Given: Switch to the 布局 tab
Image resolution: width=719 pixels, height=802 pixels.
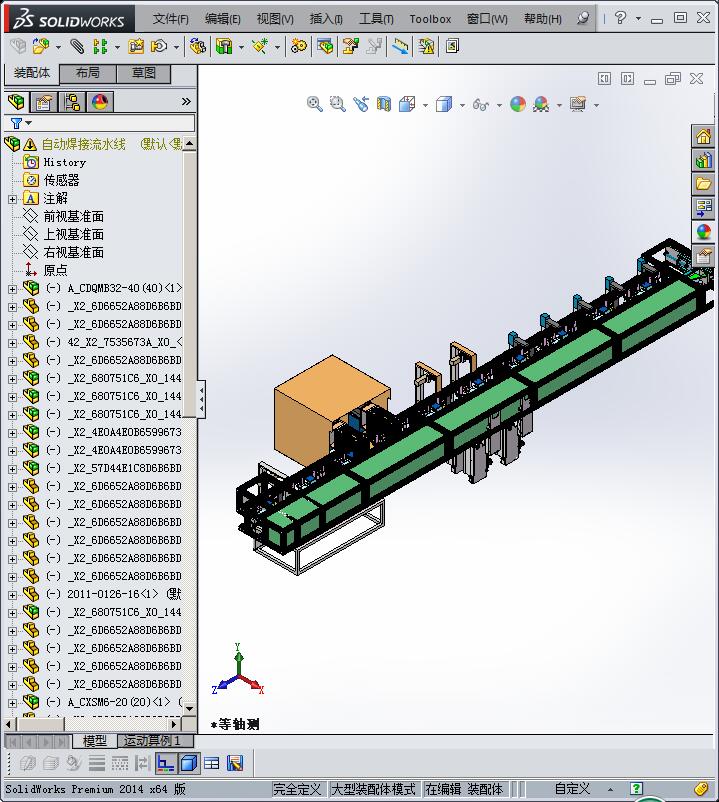Looking at the screenshot, I should coord(88,73).
